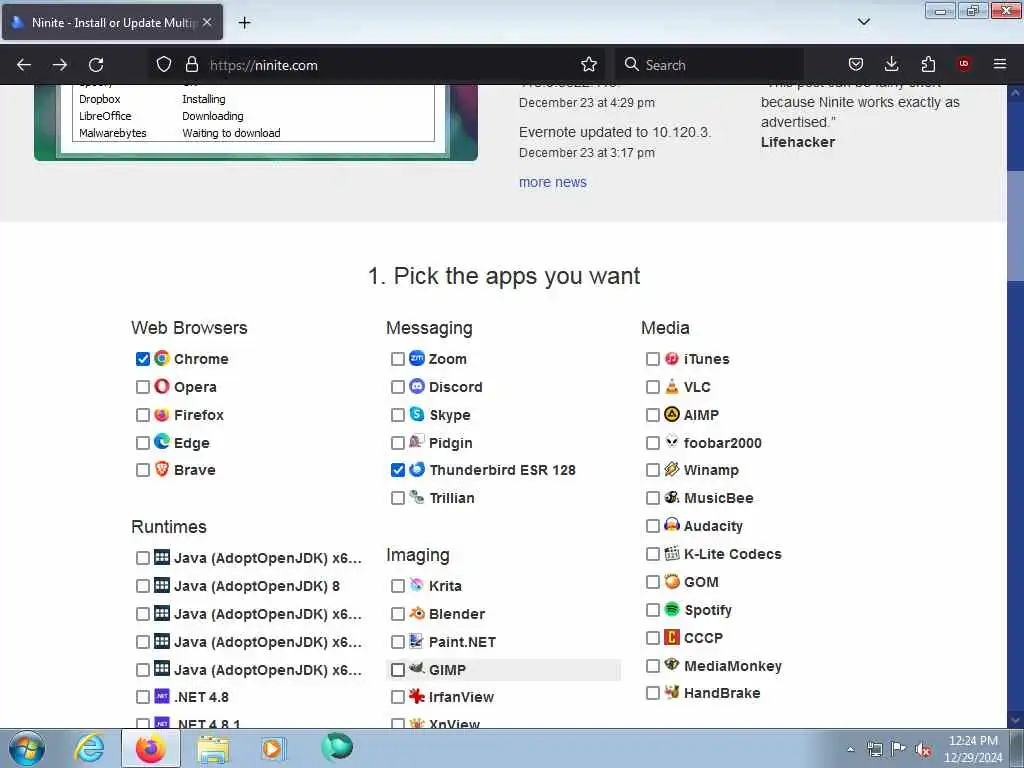1024x768 pixels.
Task: Click the Brave lion icon
Action: pos(162,469)
